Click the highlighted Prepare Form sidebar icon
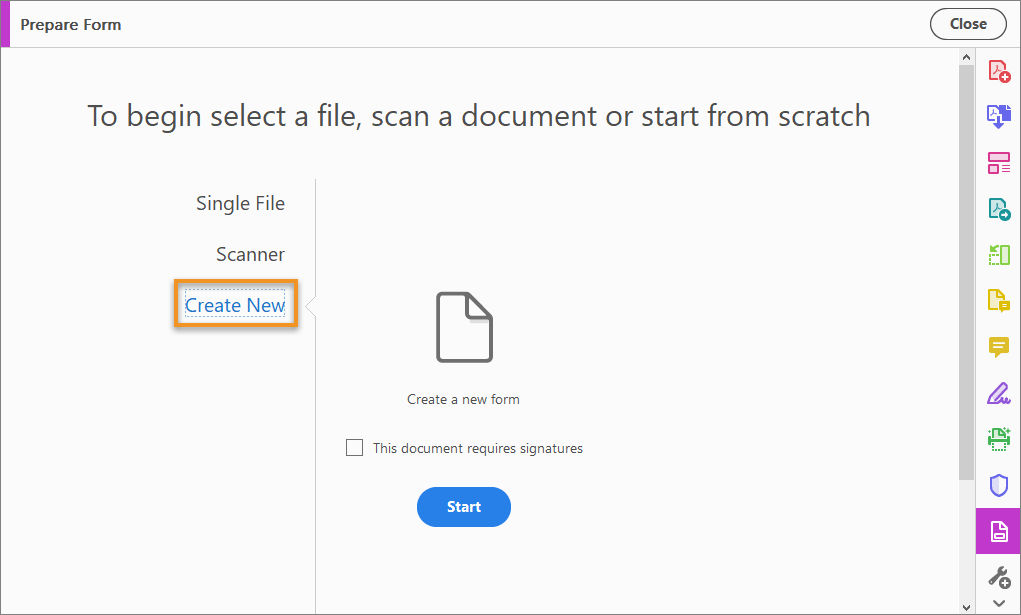The height and width of the screenshot is (615, 1021). (x=998, y=531)
